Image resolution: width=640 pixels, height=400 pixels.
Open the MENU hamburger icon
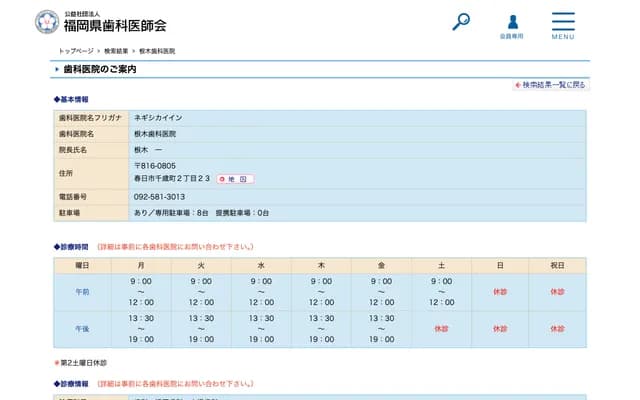tap(563, 25)
